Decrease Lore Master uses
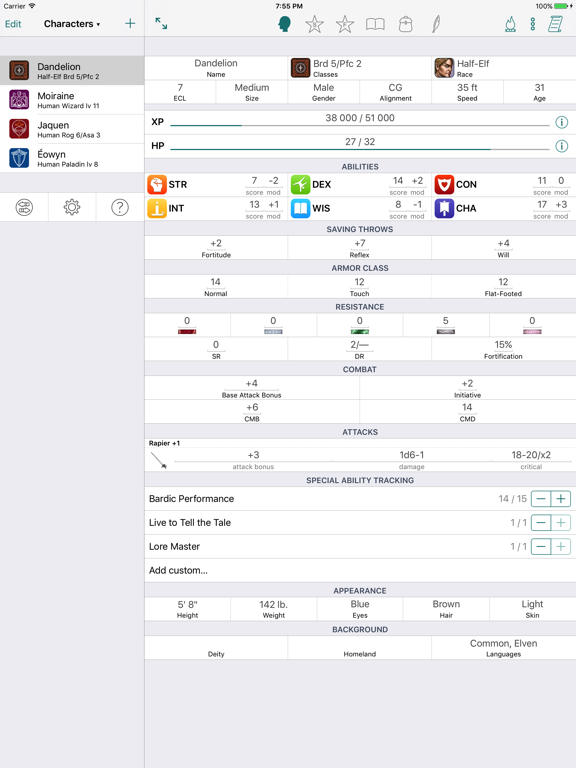Image resolution: width=576 pixels, height=768 pixels. tap(541, 547)
